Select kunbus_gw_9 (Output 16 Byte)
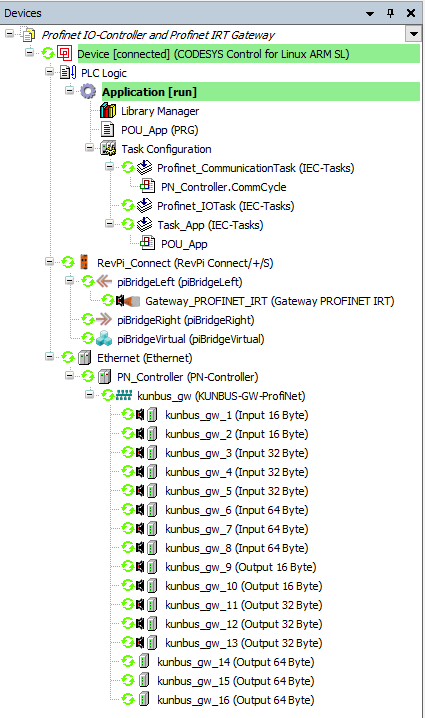The image size is (425, 718). [x=240, y=567]
